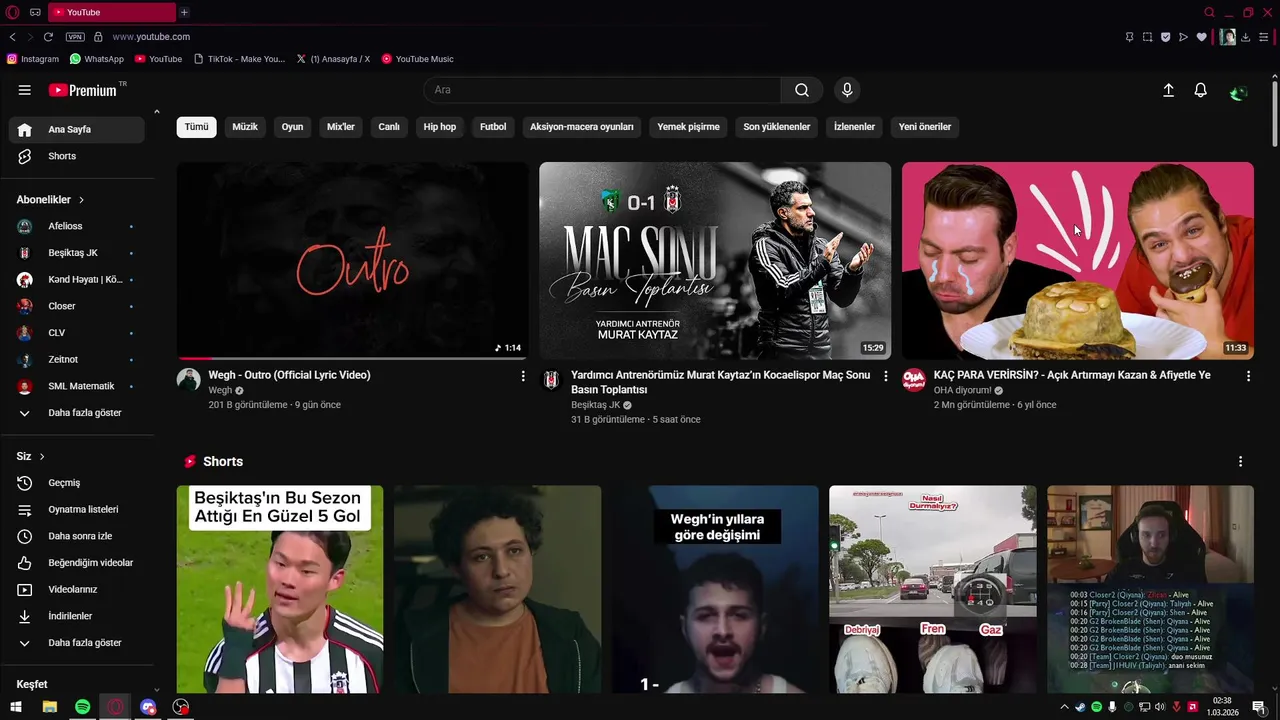Open the YouTube account avatar menu
Screen dimensions: 1280x720
point(1239,92)
